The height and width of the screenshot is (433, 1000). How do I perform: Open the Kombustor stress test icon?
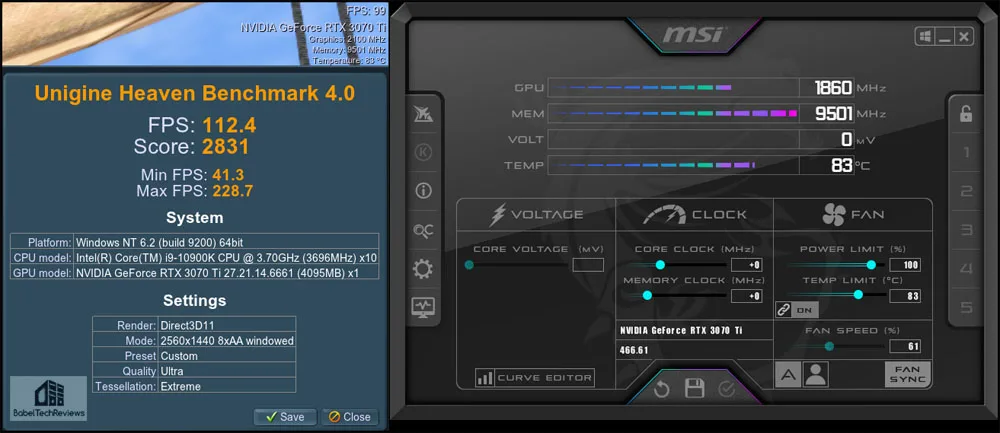(x=423, y=152)
